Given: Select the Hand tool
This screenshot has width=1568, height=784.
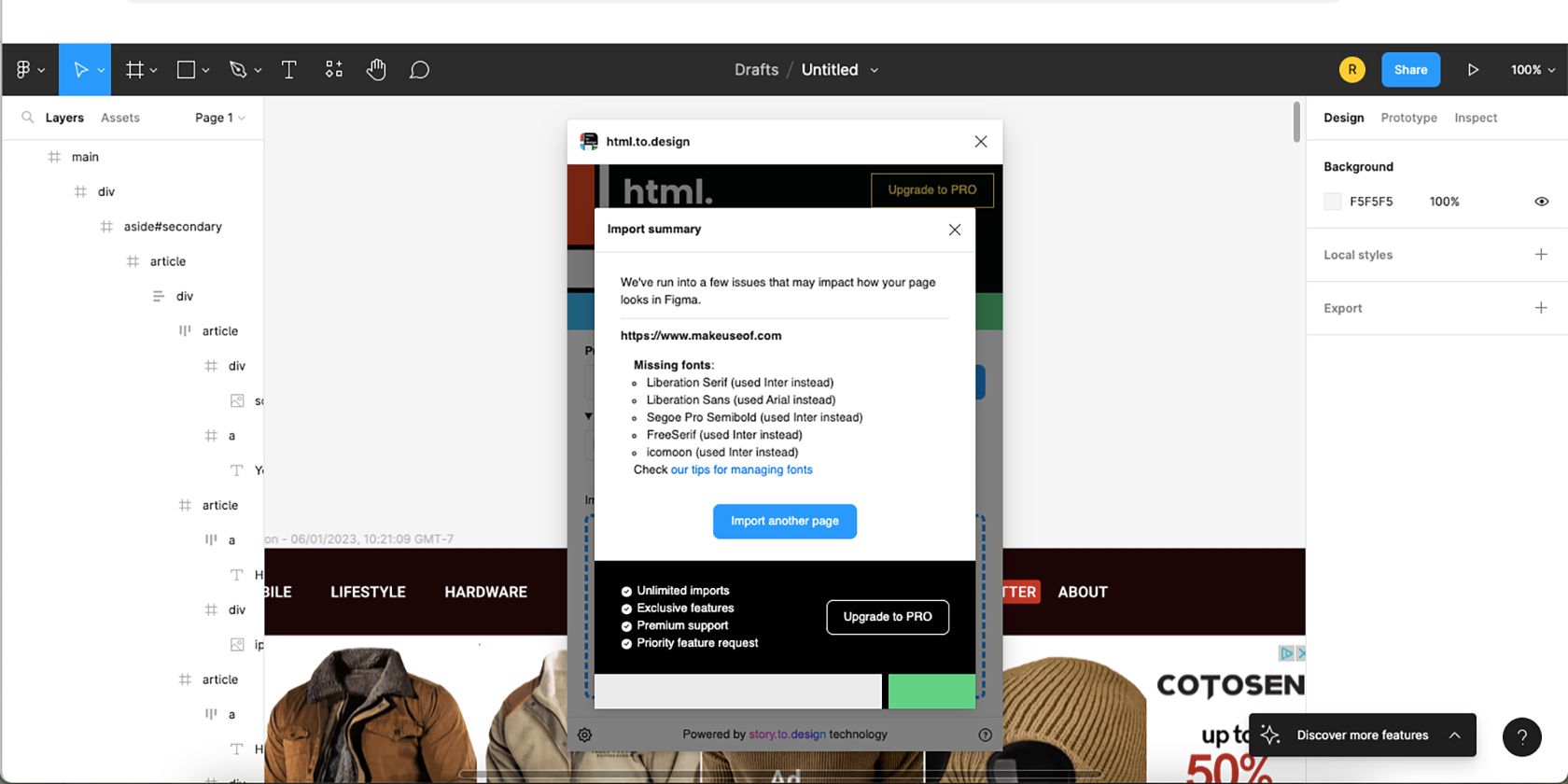Looking at the screenshot, I should [x=376, y=70].
